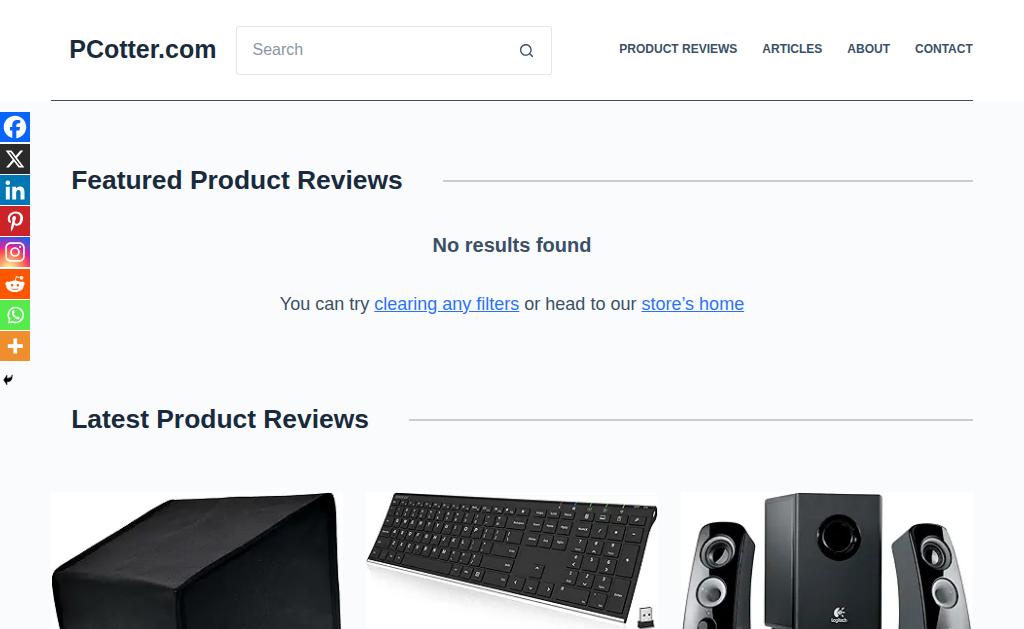Go to Articles menu item
Viewport: 1024px width, 629px height.
[792, 49]
